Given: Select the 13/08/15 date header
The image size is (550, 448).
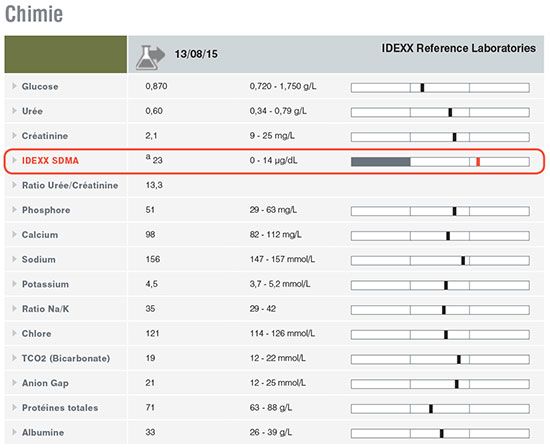Looking at the screenshot, I should coord(196,54).
